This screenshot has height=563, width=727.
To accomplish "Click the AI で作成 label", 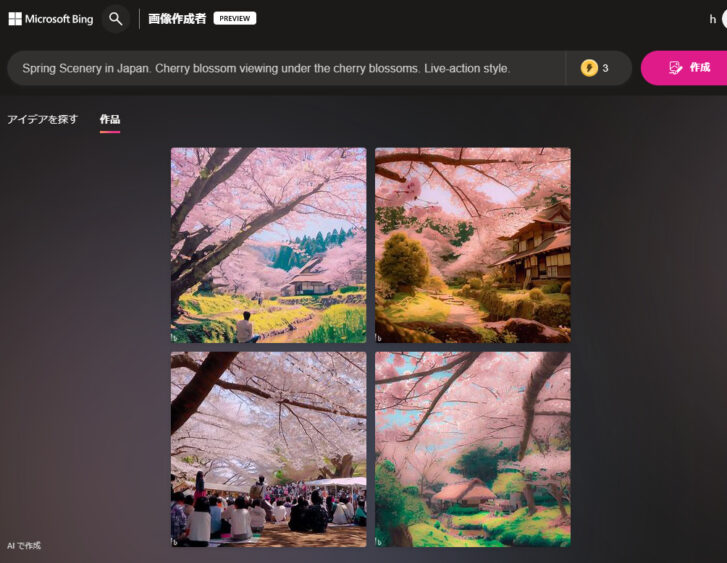I will tap(24, 546).
